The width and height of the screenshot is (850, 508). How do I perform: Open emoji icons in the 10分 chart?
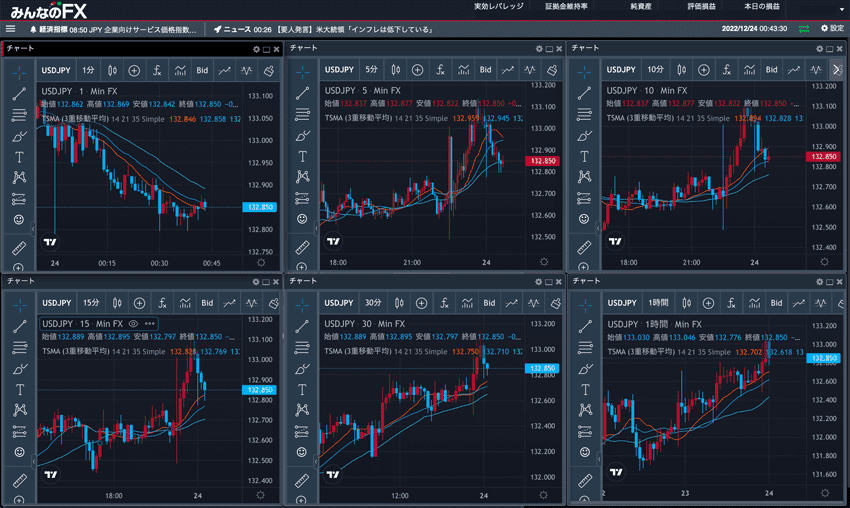click(584, 218)
